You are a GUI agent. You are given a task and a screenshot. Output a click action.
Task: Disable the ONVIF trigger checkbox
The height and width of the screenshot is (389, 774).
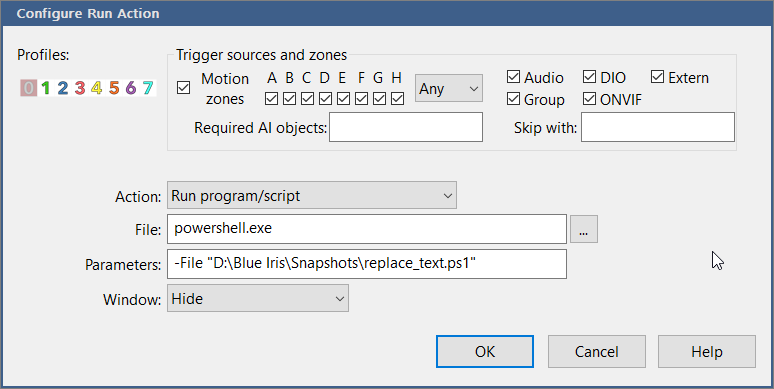pos(589,99)
